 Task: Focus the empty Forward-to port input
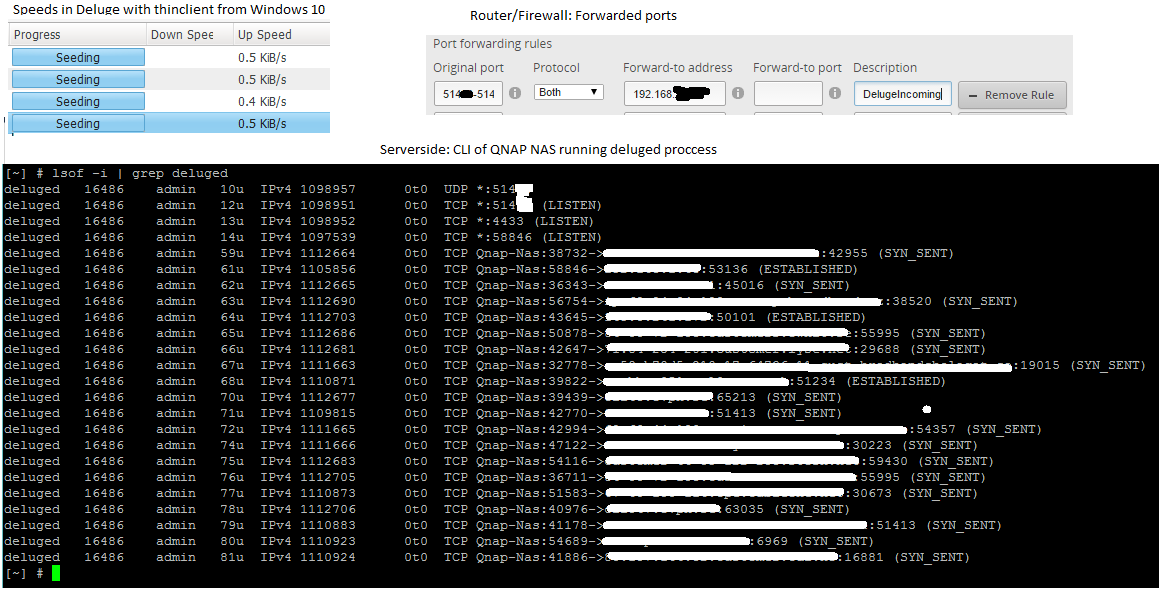point(788,94)
